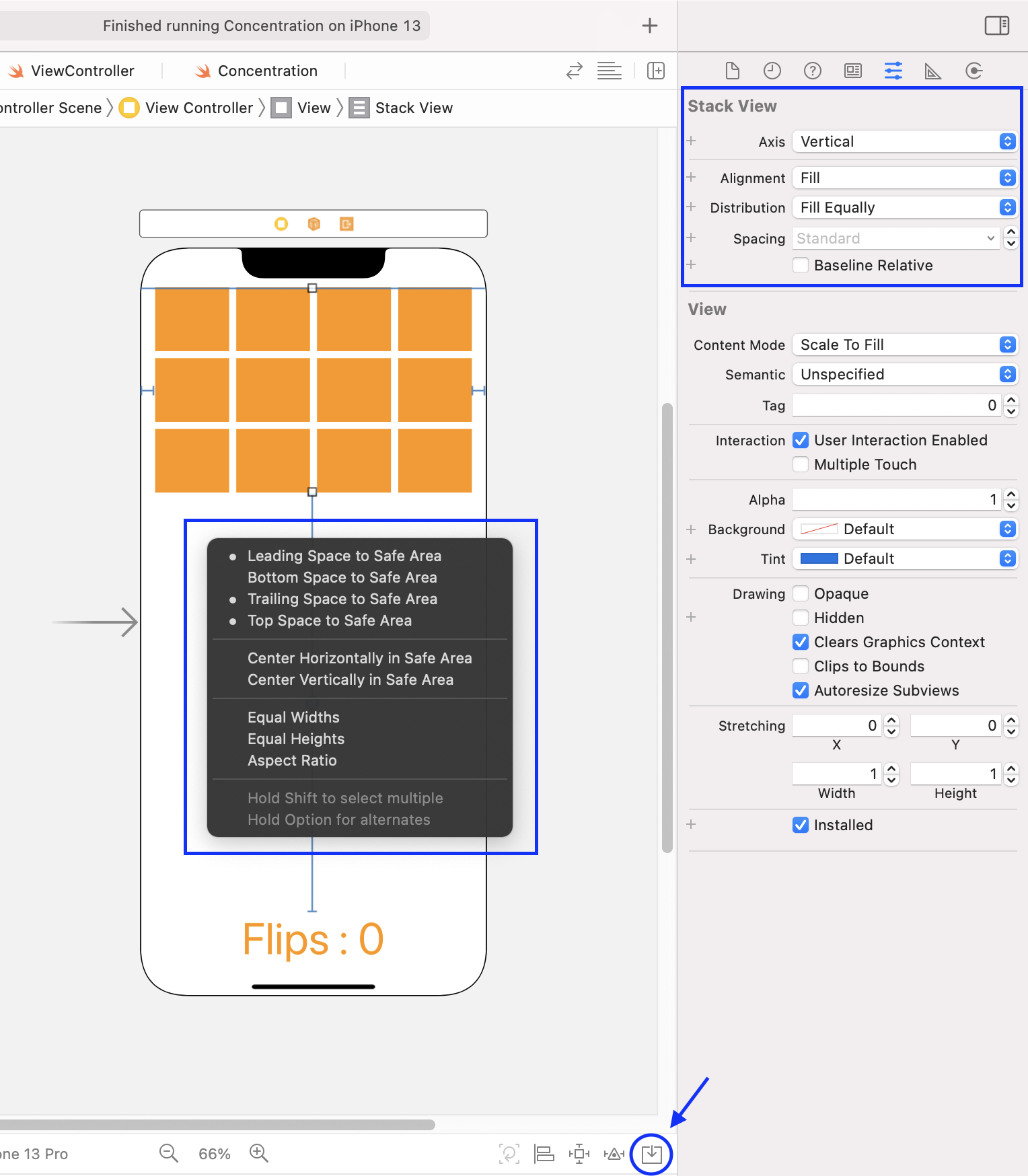This screenshot has width=1028, height=1176.
Task: Choose Center Horizontally in Safe Area
Action: (360, 658)
